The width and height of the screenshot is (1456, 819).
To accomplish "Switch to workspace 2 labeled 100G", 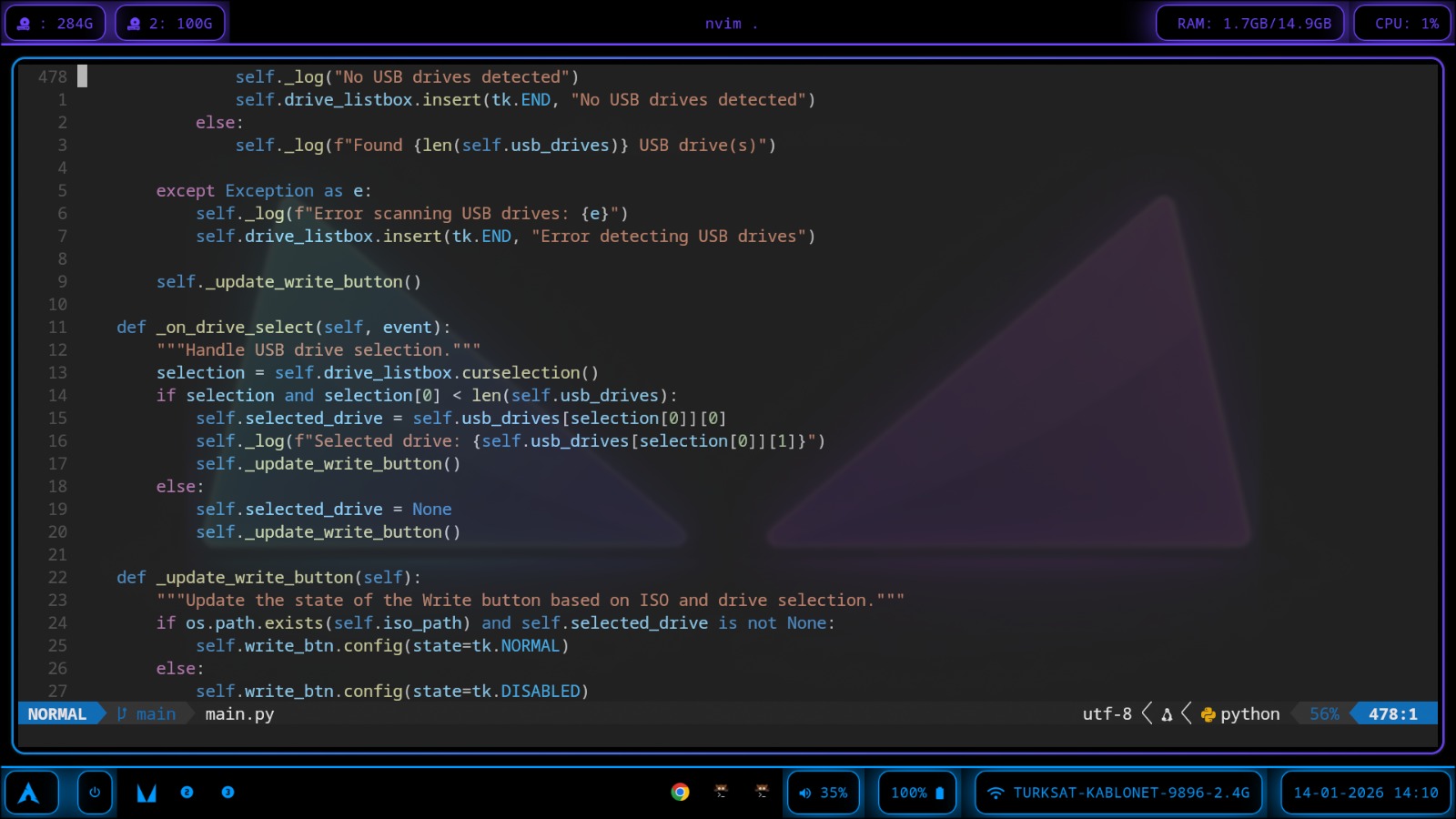I will [169, 23].
